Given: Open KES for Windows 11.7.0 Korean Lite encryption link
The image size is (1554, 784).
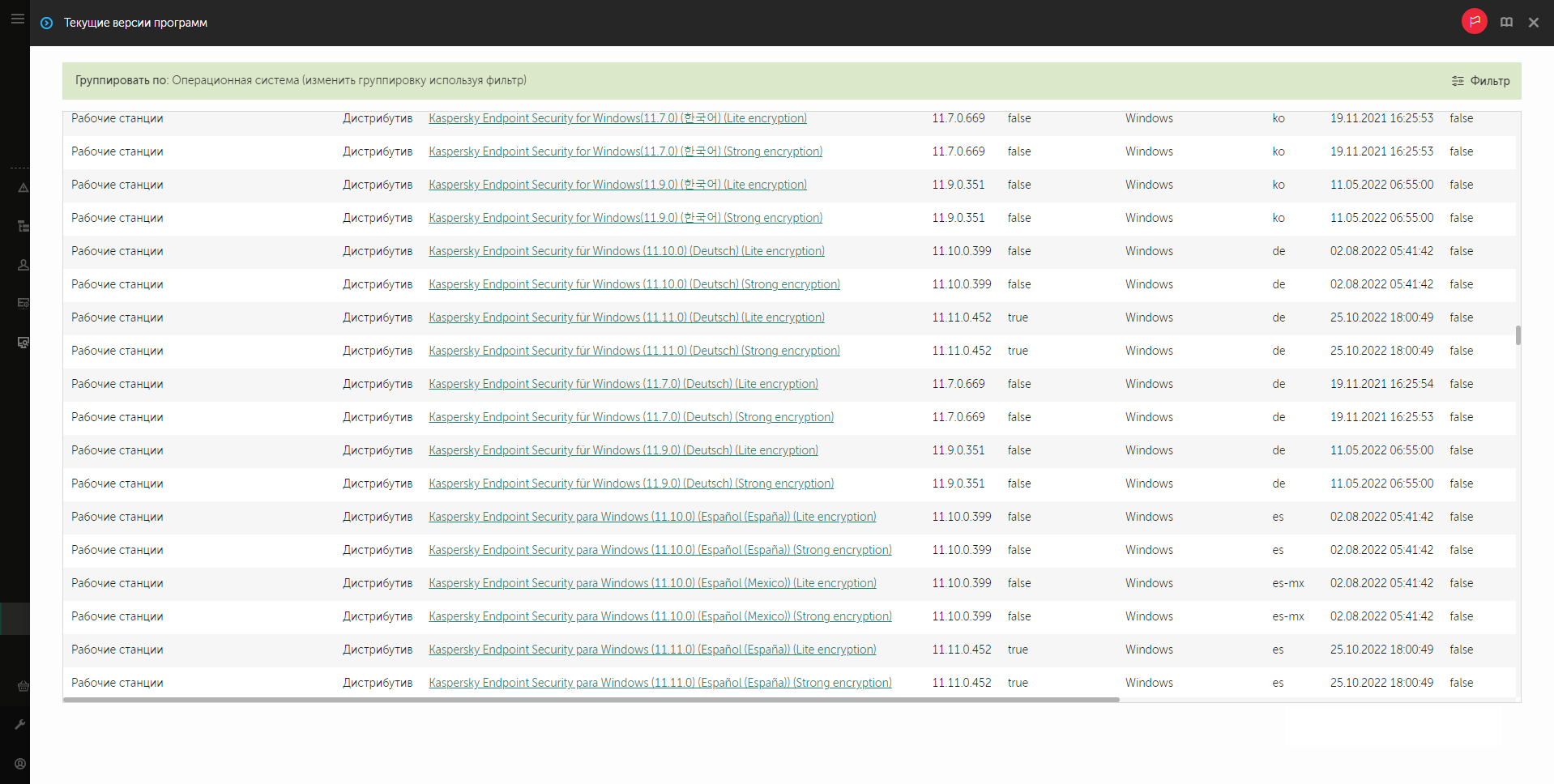Looking at the screenshot, I should (617, 118).
